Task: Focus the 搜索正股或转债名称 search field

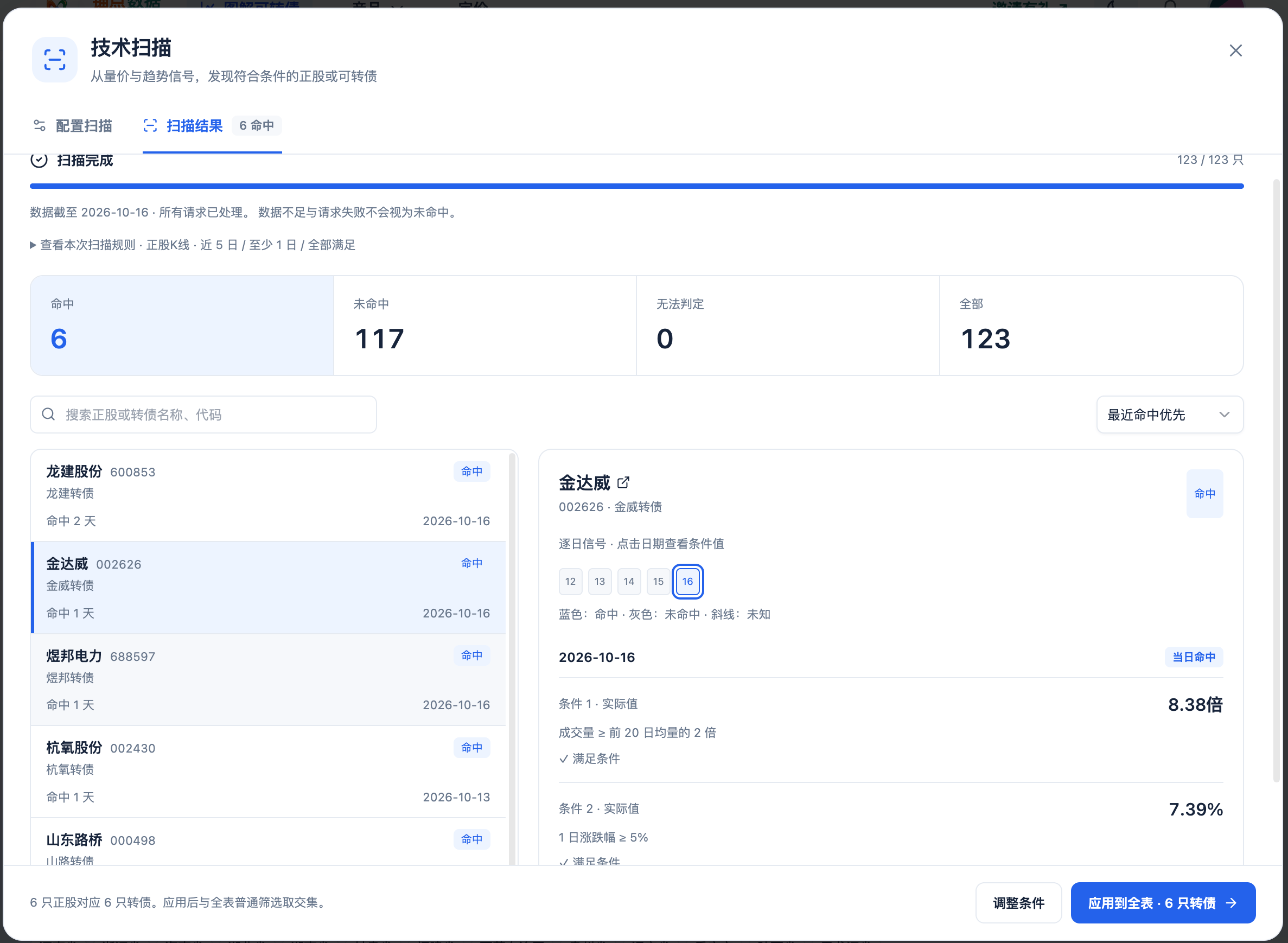Action: (203, 415)
